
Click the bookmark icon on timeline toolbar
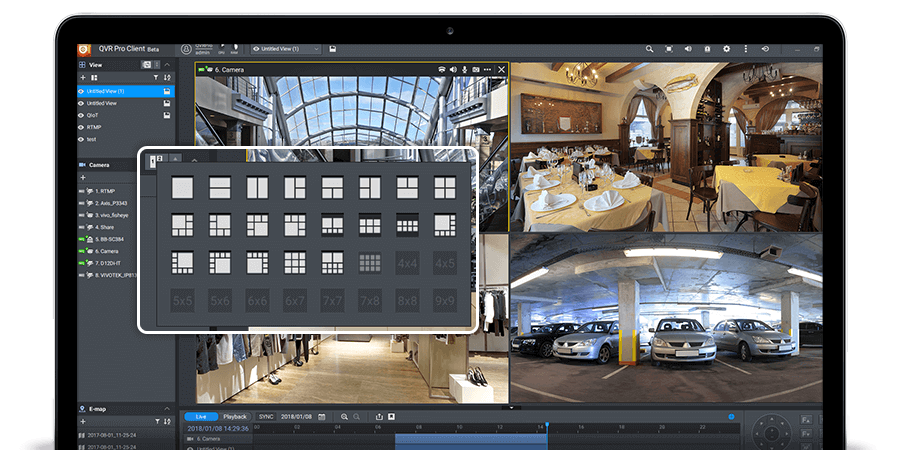click(x=391, y=417)
